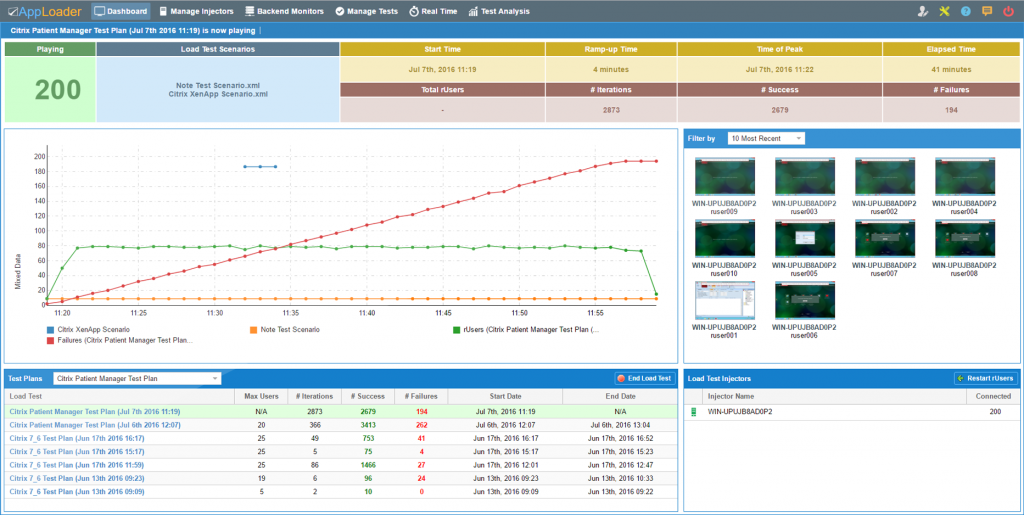
Task: Click the Jul 7th, 2016 11:22 peak time value
Action: pyautogui.click(x=780, y=69)
